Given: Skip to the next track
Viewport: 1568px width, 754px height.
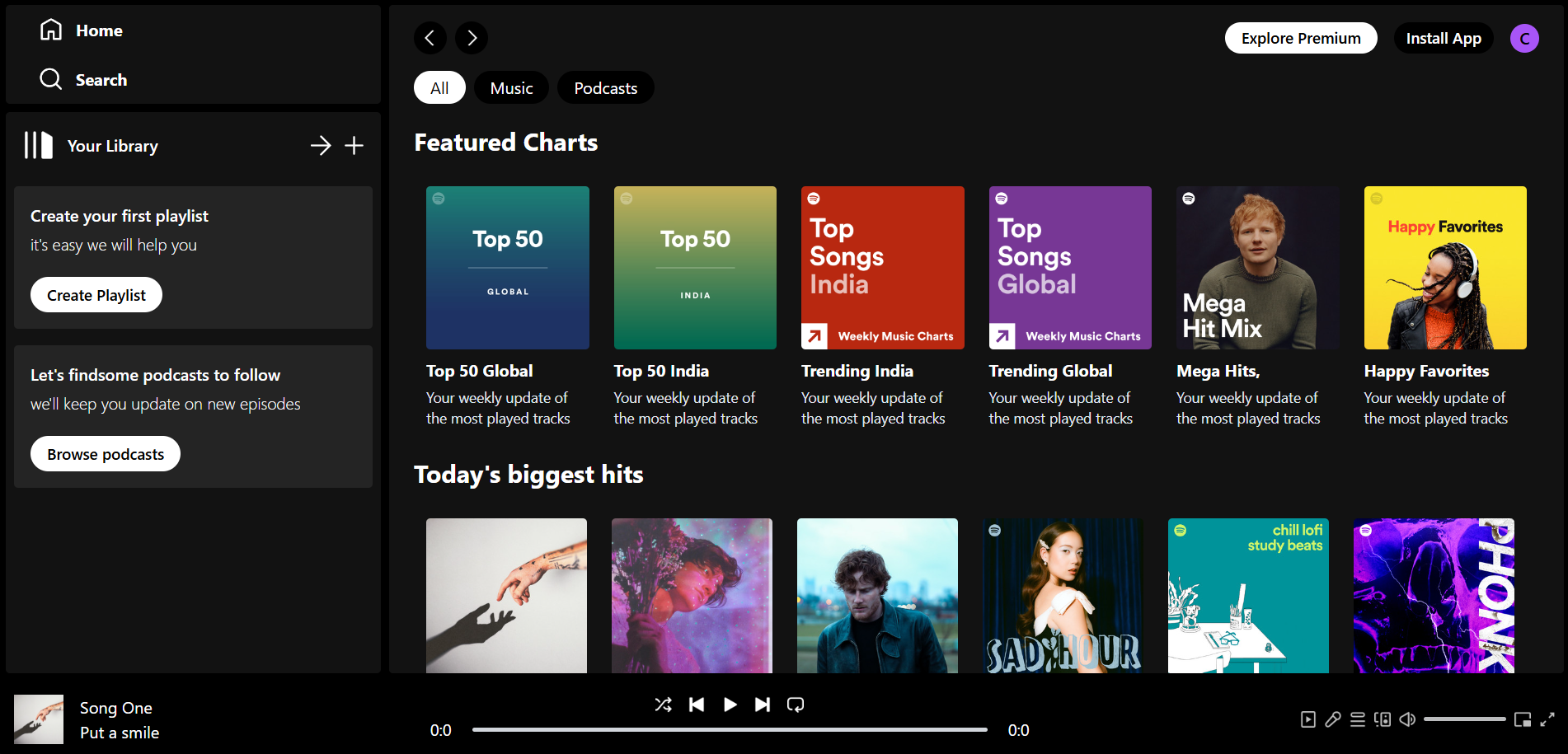Looking at the screenshot, I should [x=763, y=705].
